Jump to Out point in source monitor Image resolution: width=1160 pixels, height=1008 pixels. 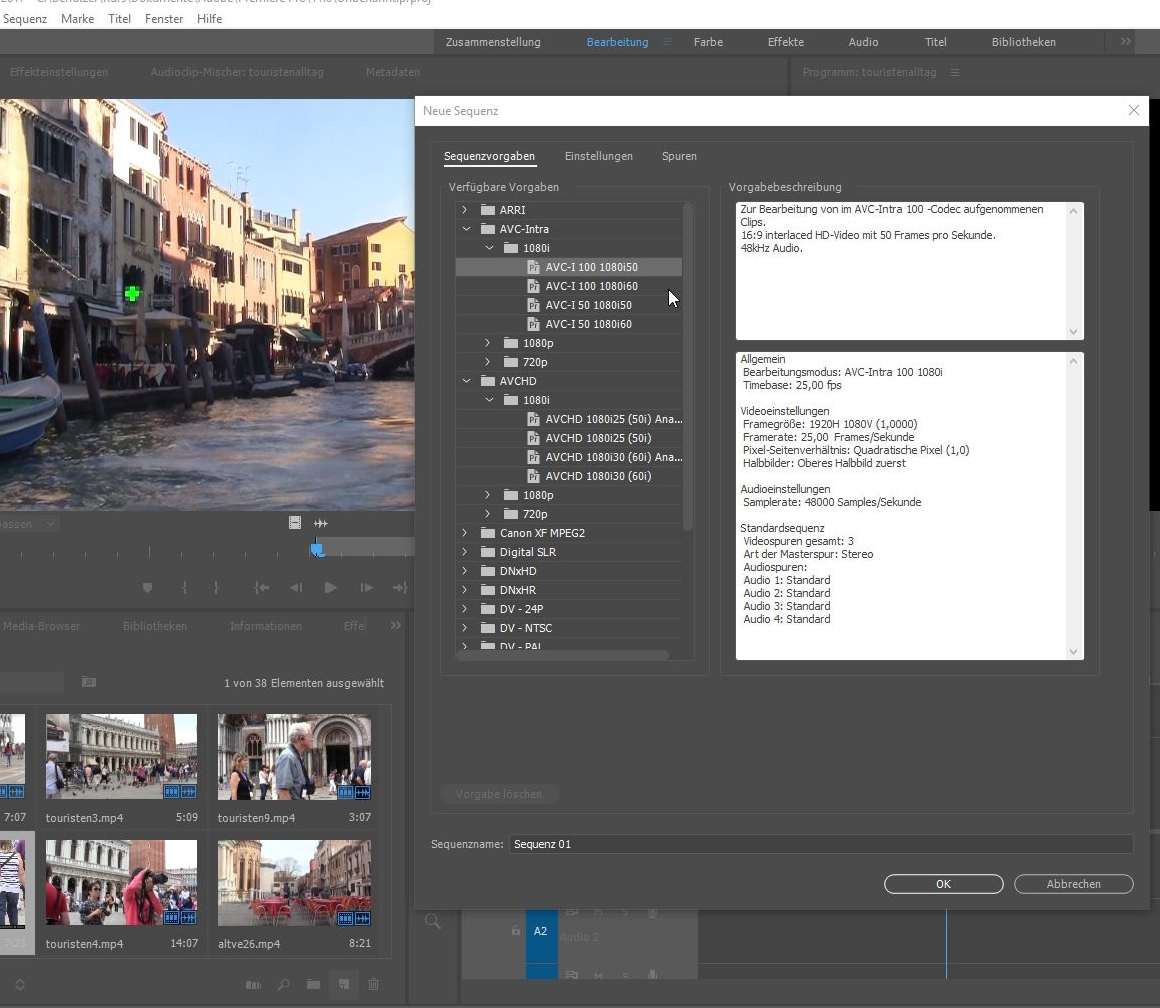tap(399, 588)
